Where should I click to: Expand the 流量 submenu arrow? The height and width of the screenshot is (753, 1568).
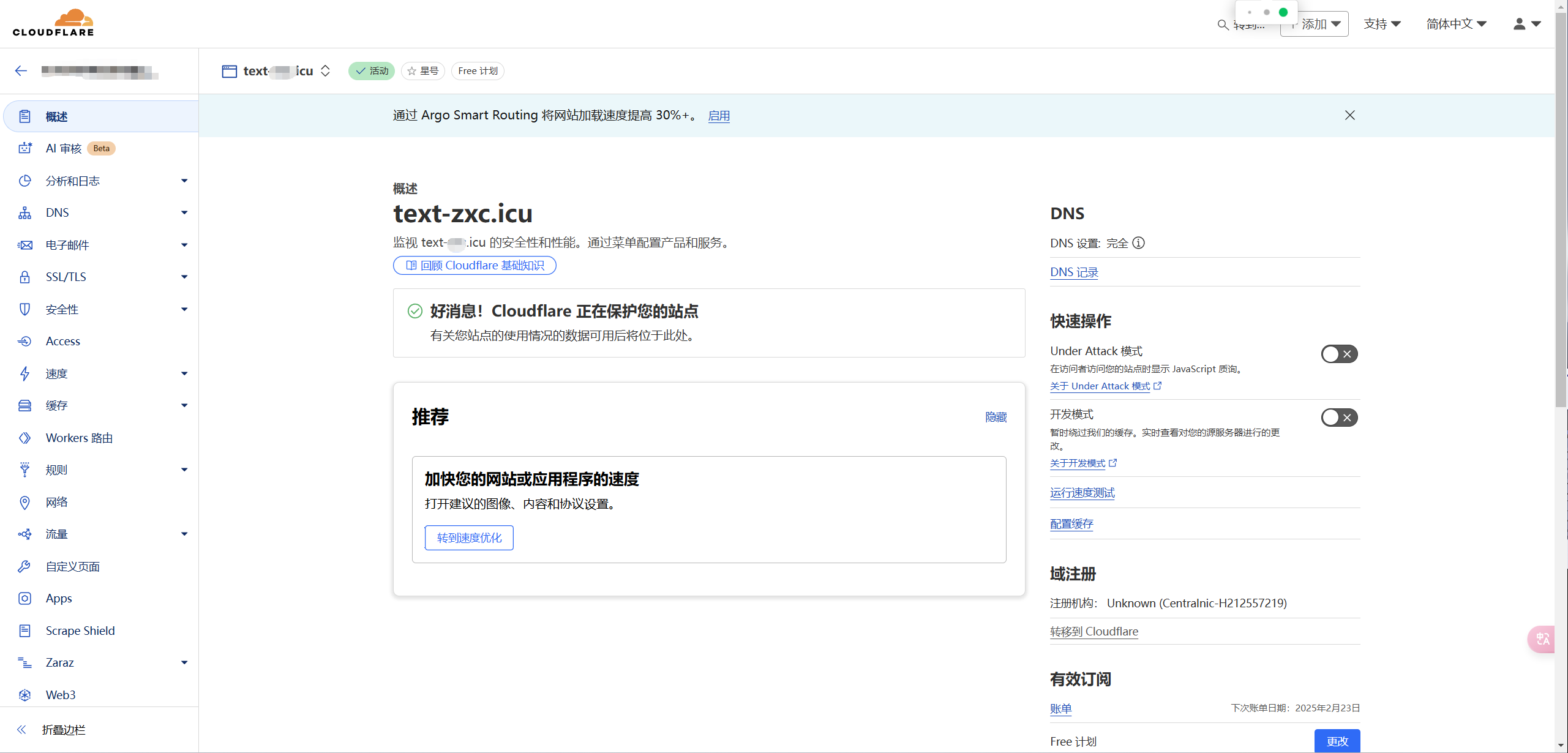184,534
